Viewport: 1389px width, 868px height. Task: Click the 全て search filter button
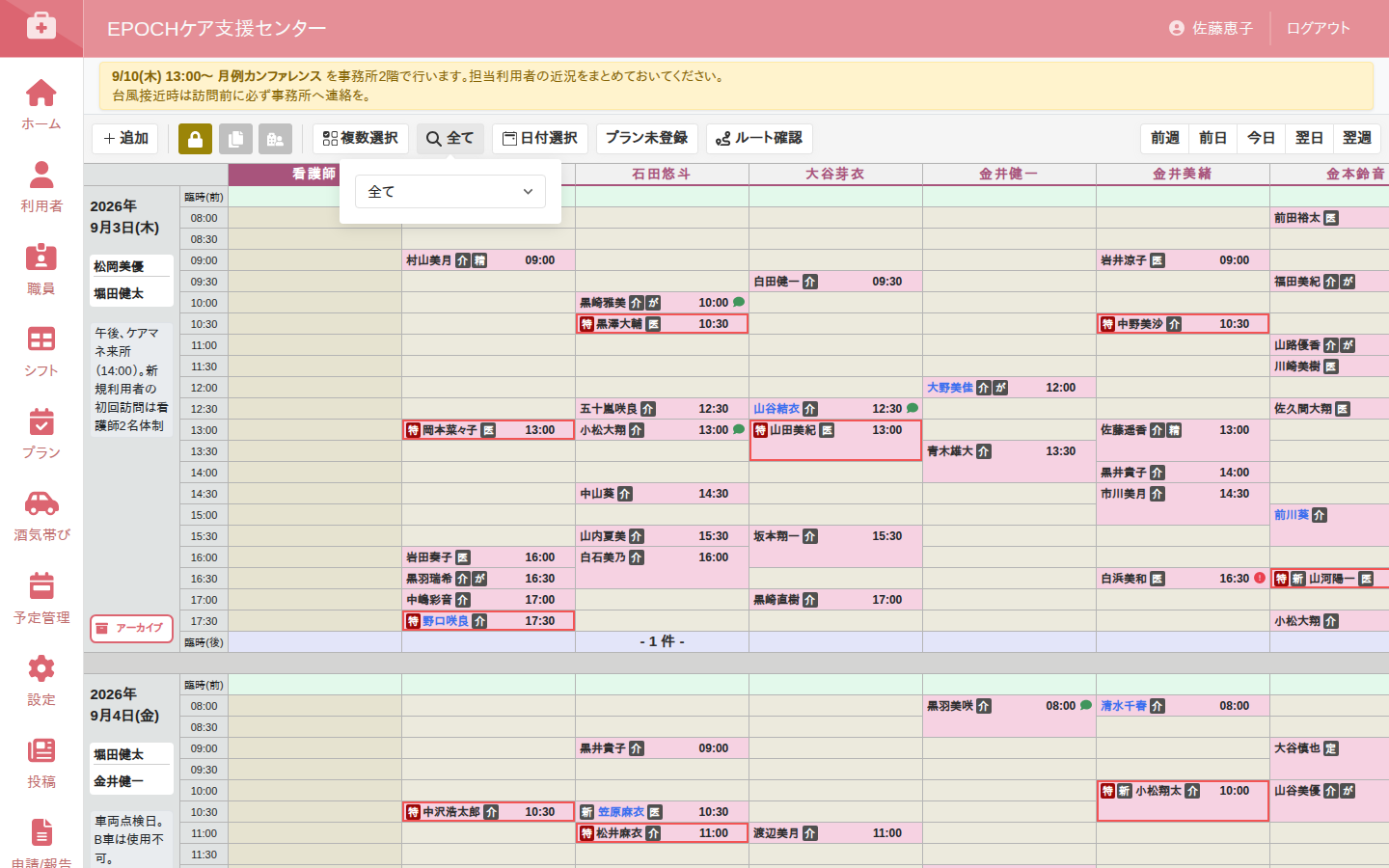pyautogui.click(x=450, y=139)
